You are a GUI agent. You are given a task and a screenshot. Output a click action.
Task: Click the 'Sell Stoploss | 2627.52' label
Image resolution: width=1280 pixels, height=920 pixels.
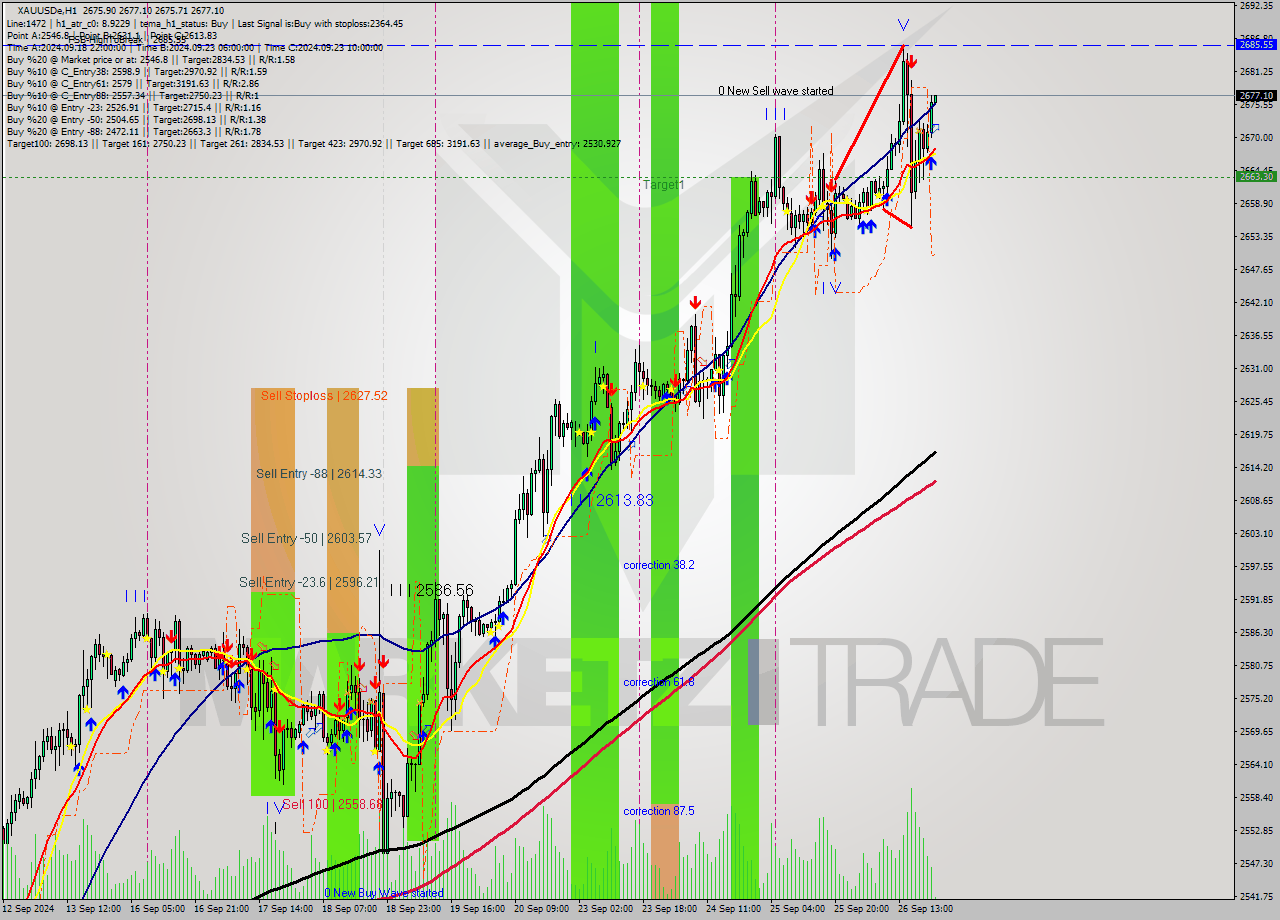click(x=324, y=396)
